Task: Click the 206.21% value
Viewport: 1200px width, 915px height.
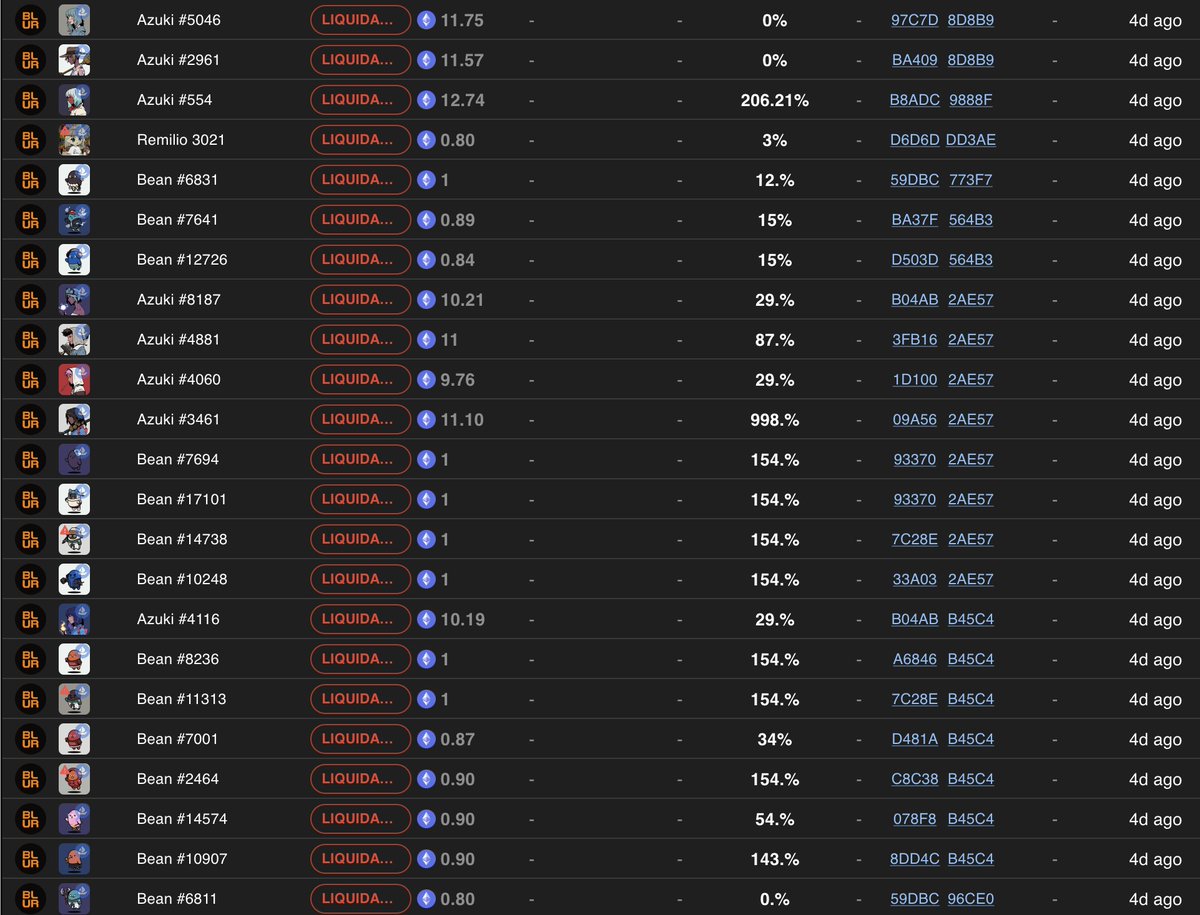Action: click(x=775, y=100)
